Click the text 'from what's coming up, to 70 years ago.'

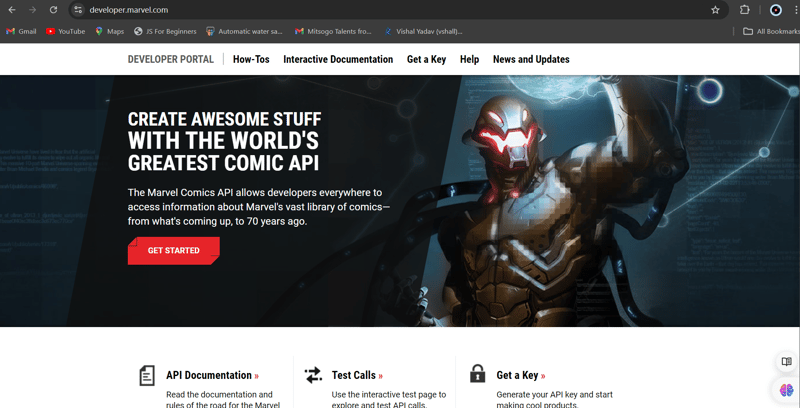click(217, 222)
